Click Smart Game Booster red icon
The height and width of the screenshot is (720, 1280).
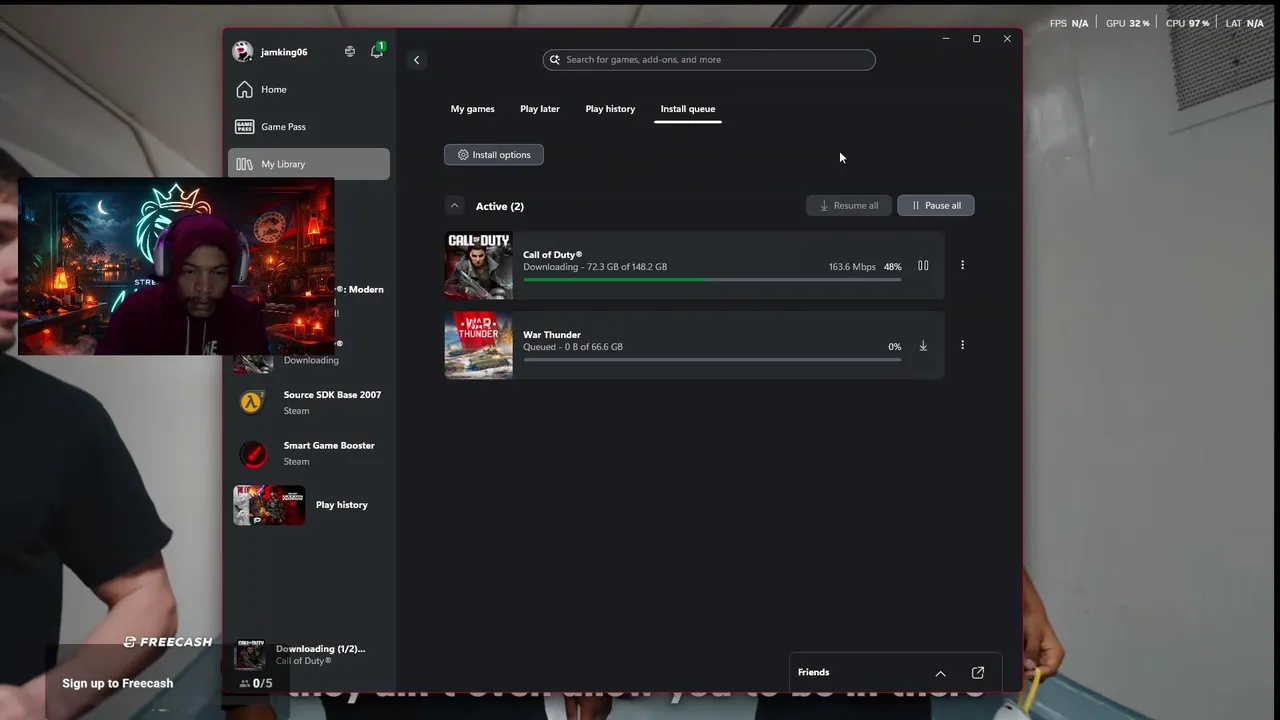pos(253,454)
